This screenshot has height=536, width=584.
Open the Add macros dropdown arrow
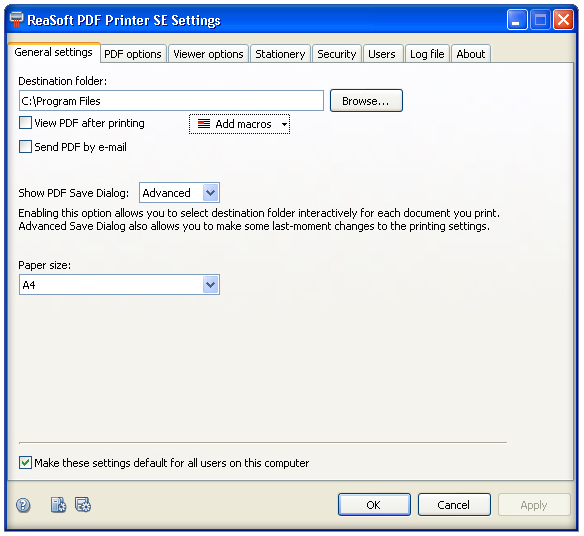tap(284, 124)
